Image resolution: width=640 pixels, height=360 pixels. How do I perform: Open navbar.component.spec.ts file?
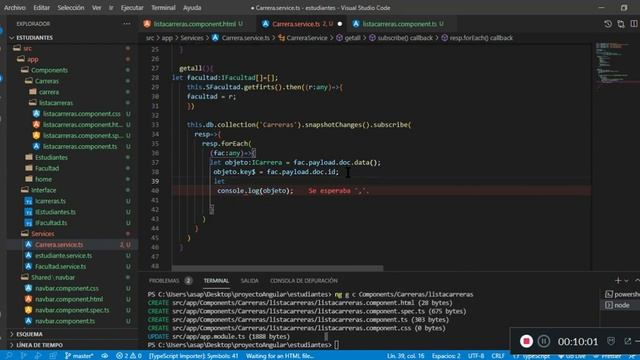tap(72, 310)
